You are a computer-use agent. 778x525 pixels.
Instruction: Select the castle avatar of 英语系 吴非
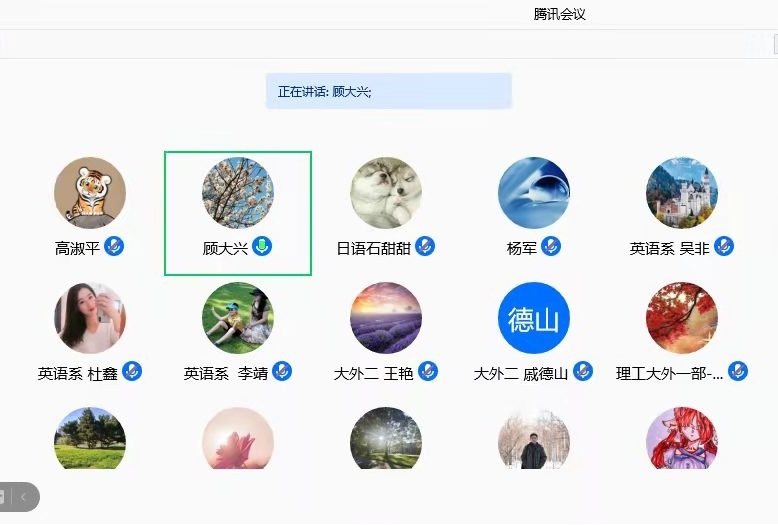[x=682, y=193]
